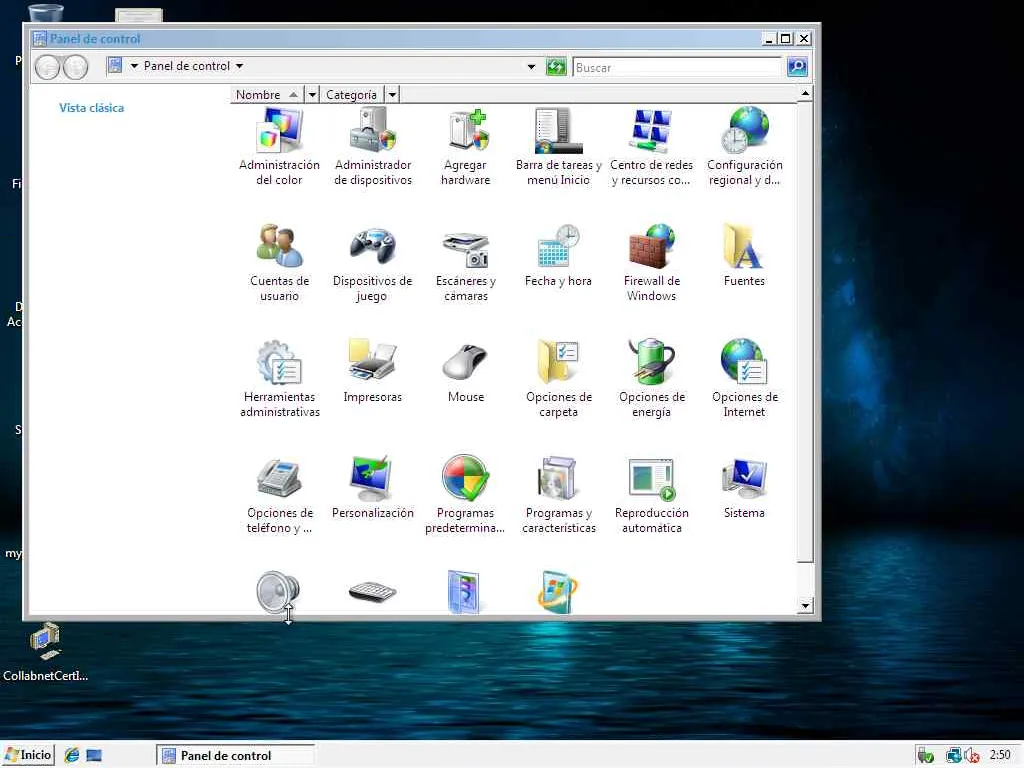Open Fecha y hora settings
Image resolution: width=1024 pixels, height=768 pixels.
click(558, 256)
